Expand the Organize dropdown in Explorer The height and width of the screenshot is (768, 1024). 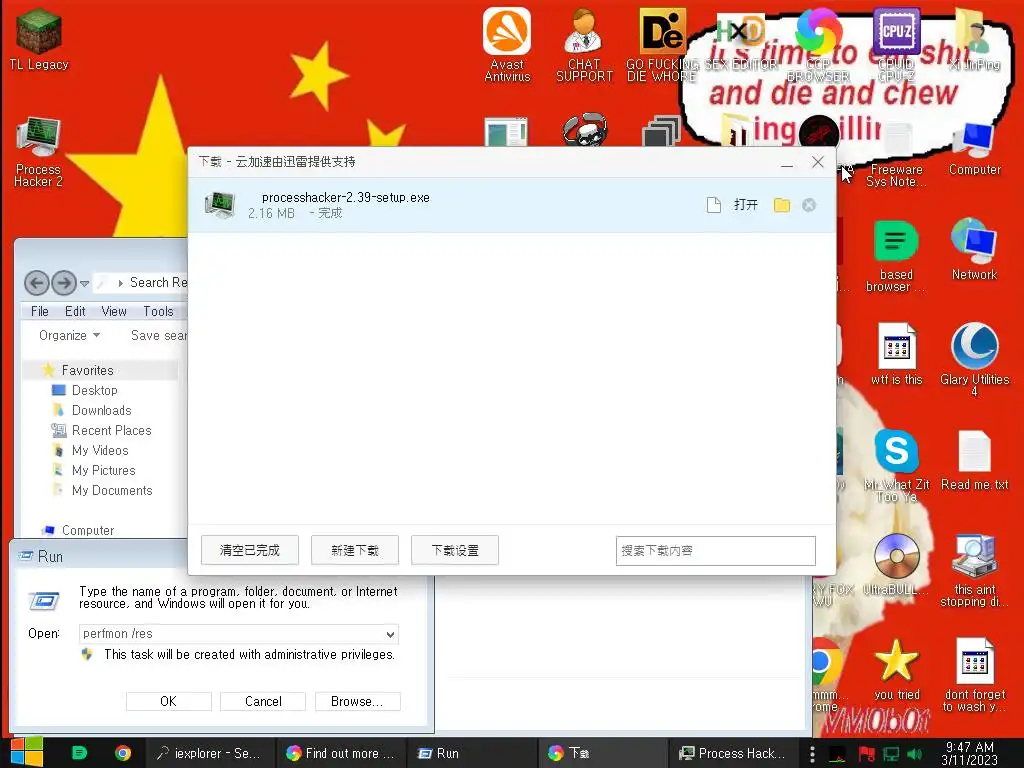(69, 336)
